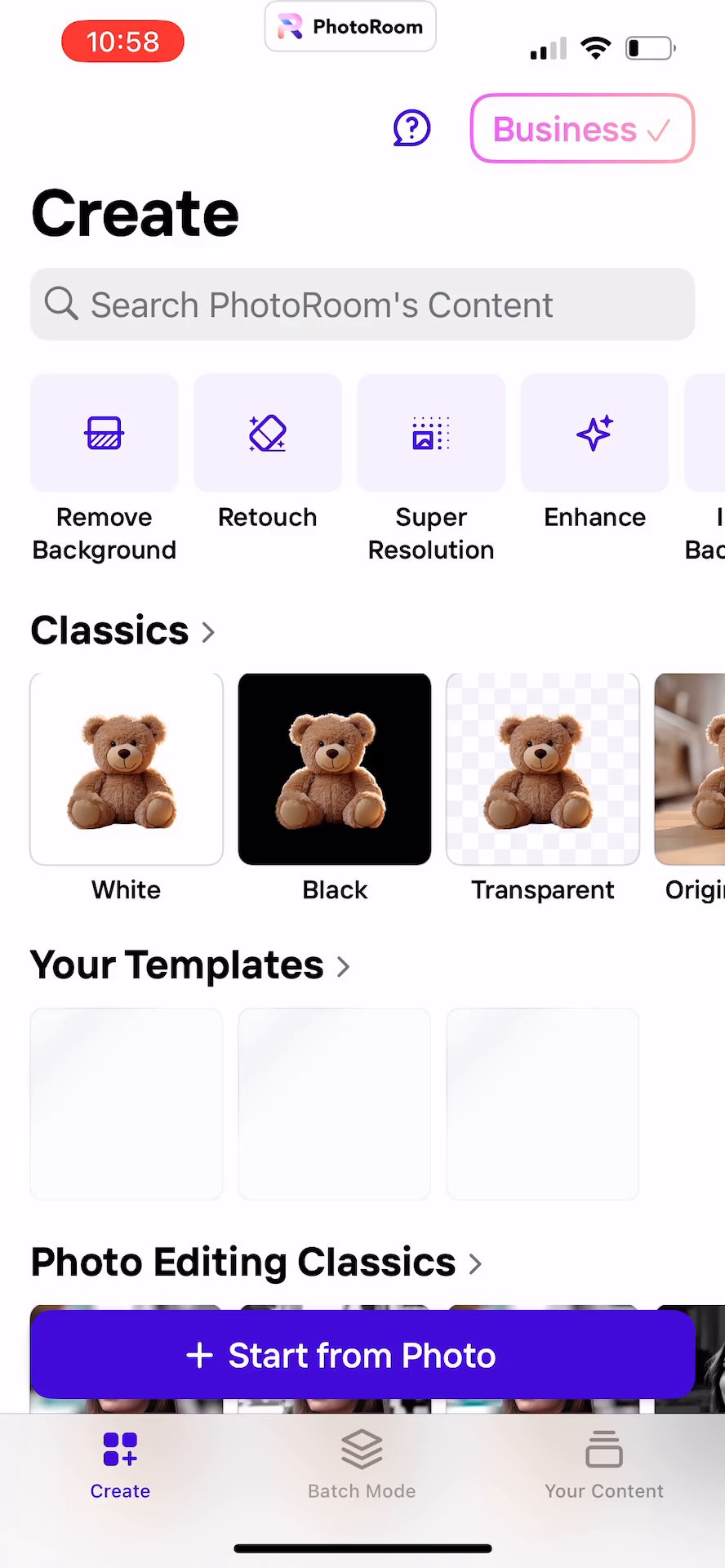Image resolution: width=725 pixels, height=1568 pixels.
Task: Select the Retouch eraser tool
Action: click(268, 434)
